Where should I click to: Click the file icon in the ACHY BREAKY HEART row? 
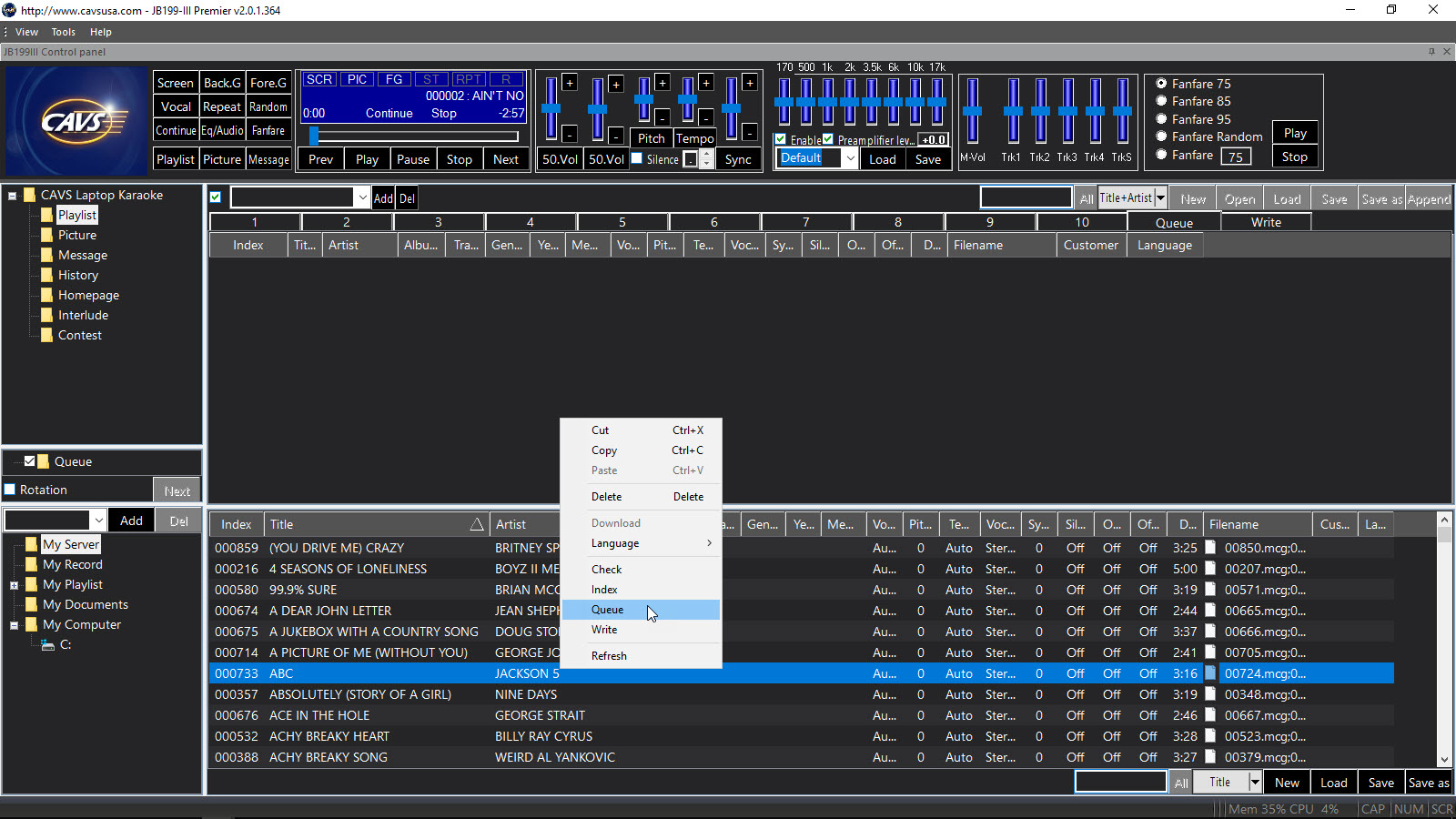click(x=1210, y=736)
